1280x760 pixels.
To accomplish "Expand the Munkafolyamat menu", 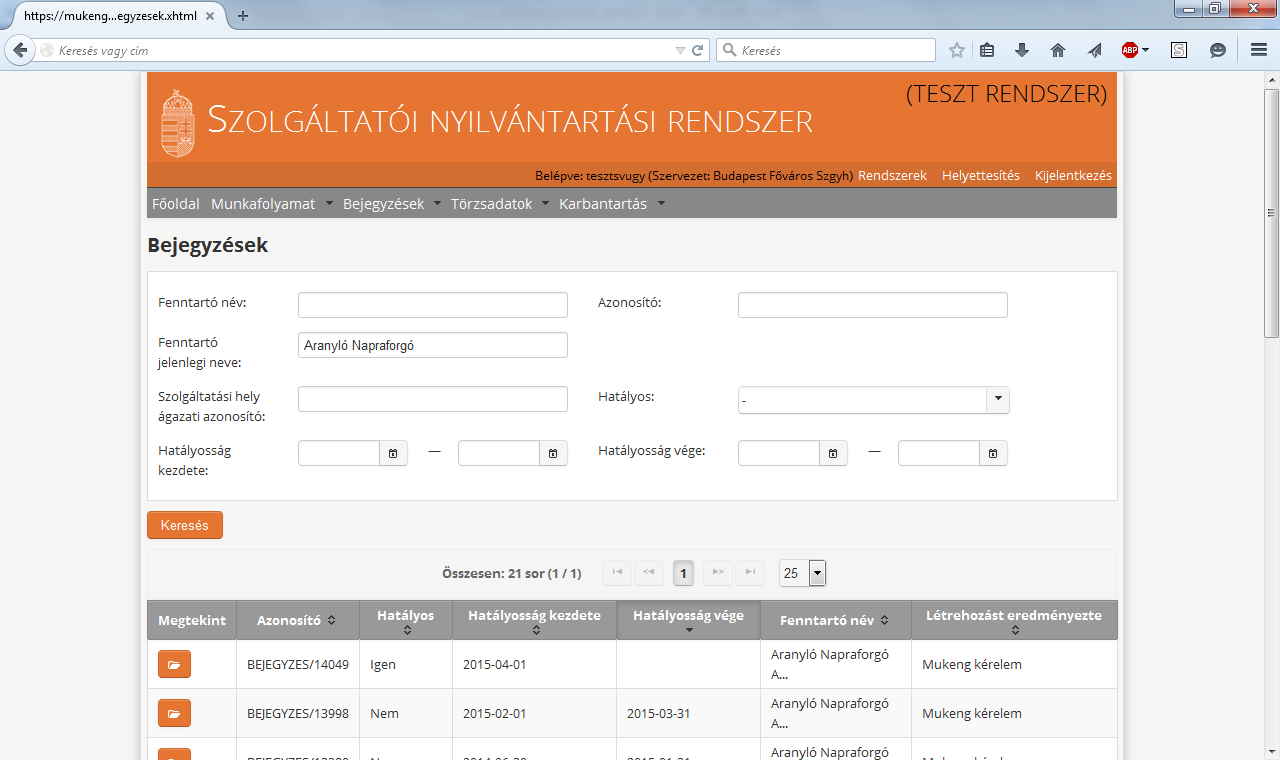I will click(272, 204).
